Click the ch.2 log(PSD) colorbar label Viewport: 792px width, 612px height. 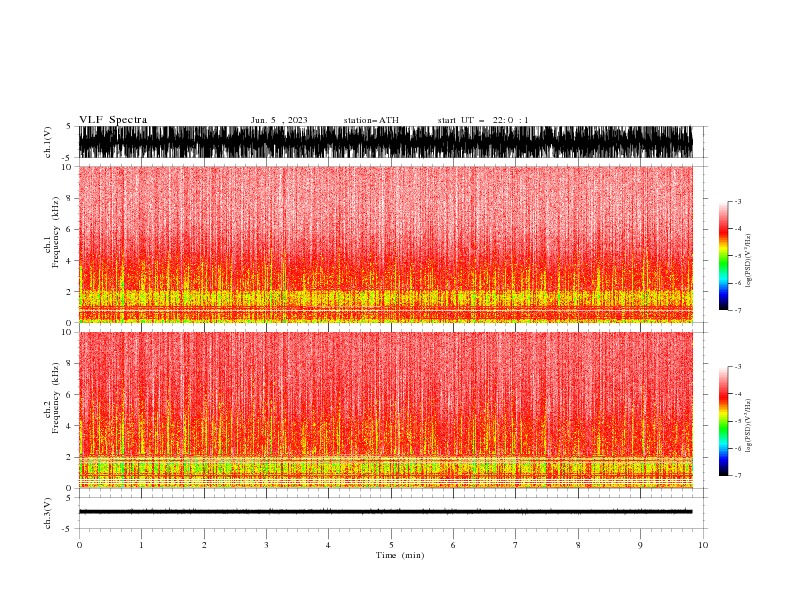point(748,426)
